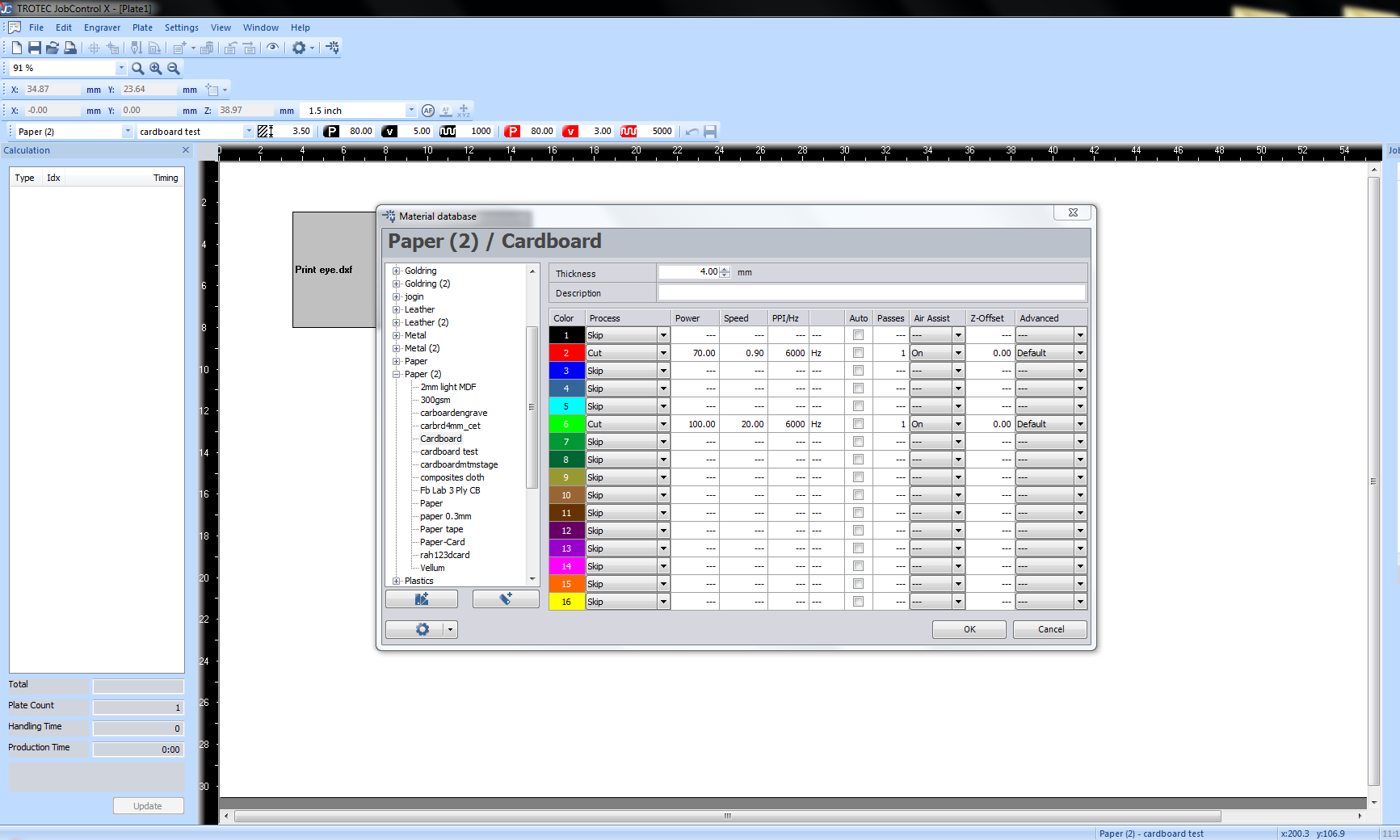The width and height of the screenshot is (1400, 840).
Task: Click the engrave power P icon (black)
Action: click(x=331, y=132)
